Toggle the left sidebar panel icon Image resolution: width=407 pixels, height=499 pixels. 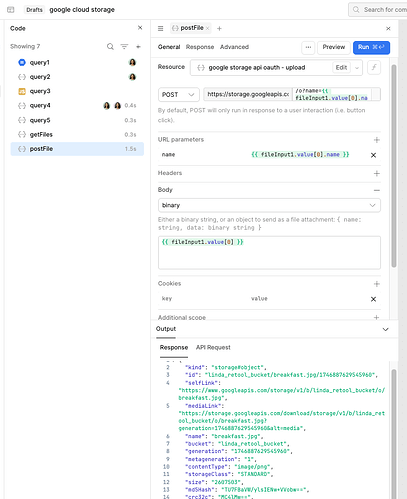11,10
